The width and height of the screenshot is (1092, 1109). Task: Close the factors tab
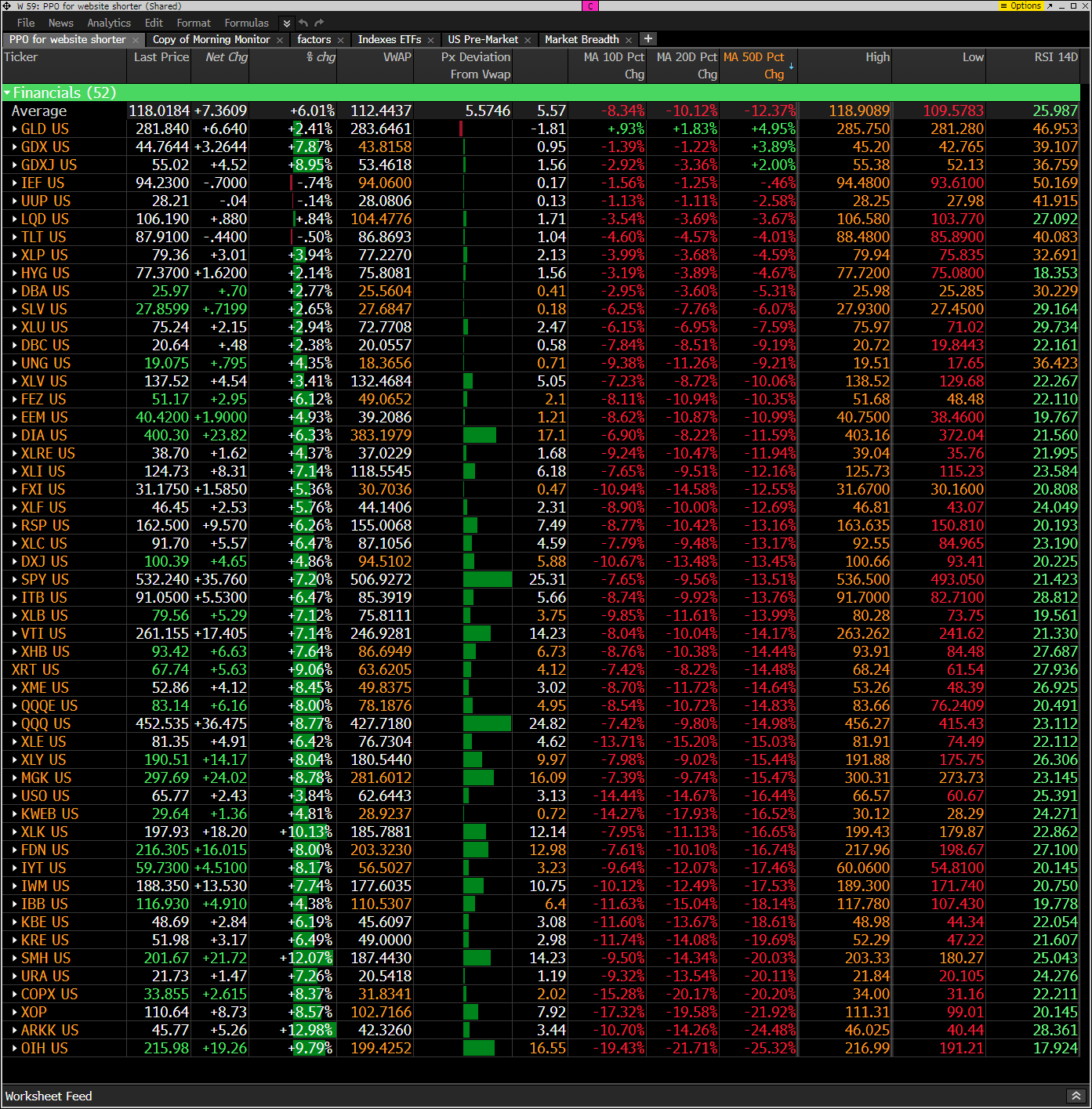pos(340,40)
